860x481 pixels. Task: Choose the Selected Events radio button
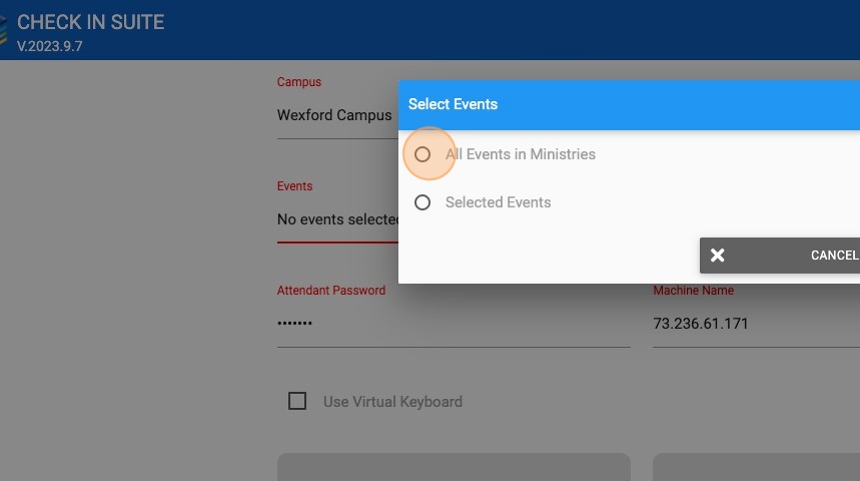(422, 203)
